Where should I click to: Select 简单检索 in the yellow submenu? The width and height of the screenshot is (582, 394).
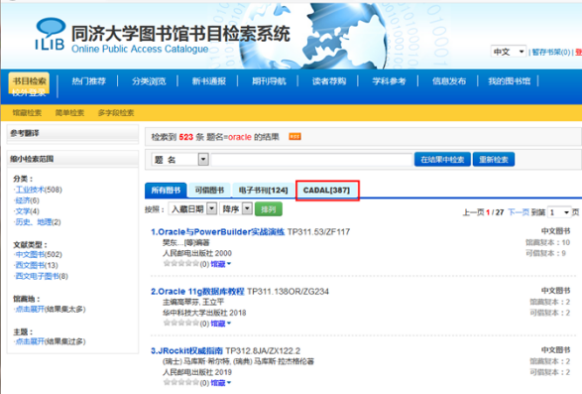[69, 113]
